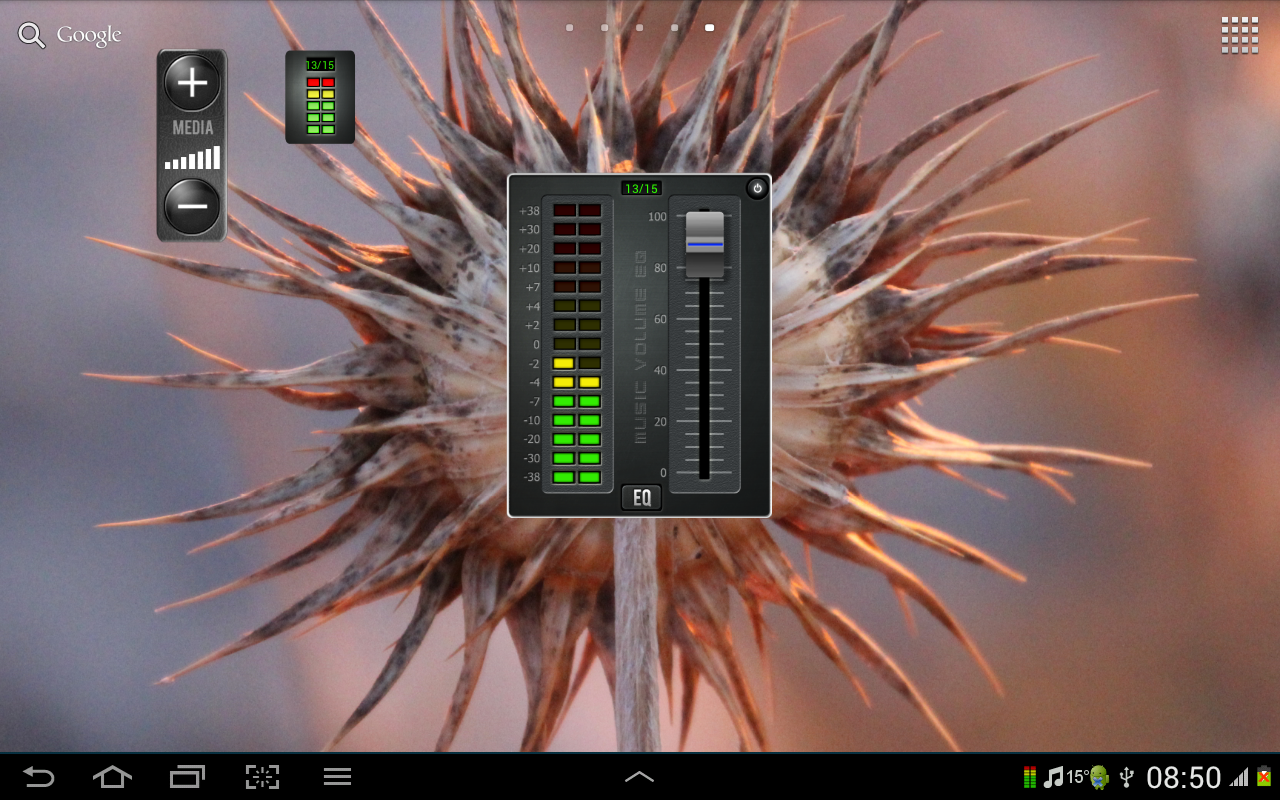Tap the USB connection status icon
The width and height of the screenshot is (1280, 800).
coord(1127,777)
